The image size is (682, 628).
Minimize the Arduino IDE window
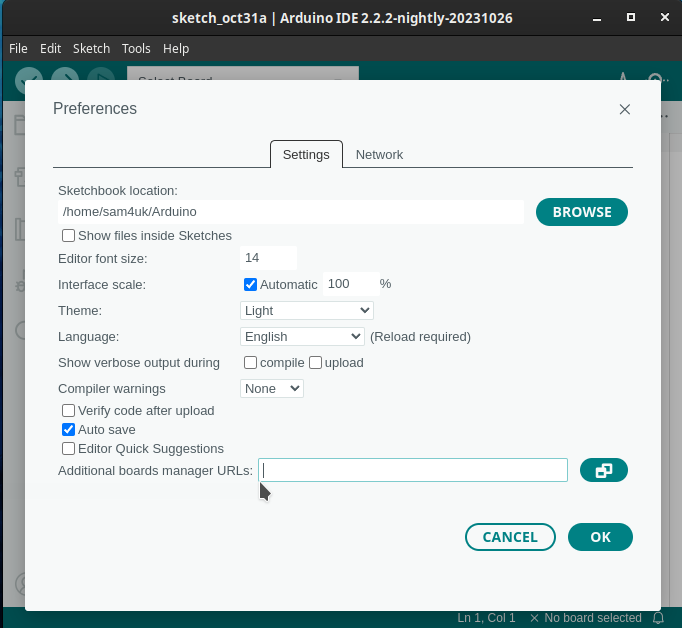(597, 18)
